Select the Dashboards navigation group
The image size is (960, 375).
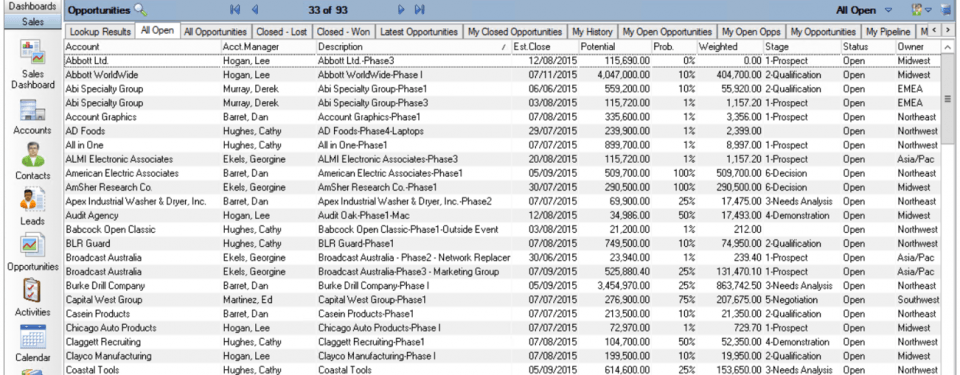(31, 6)
